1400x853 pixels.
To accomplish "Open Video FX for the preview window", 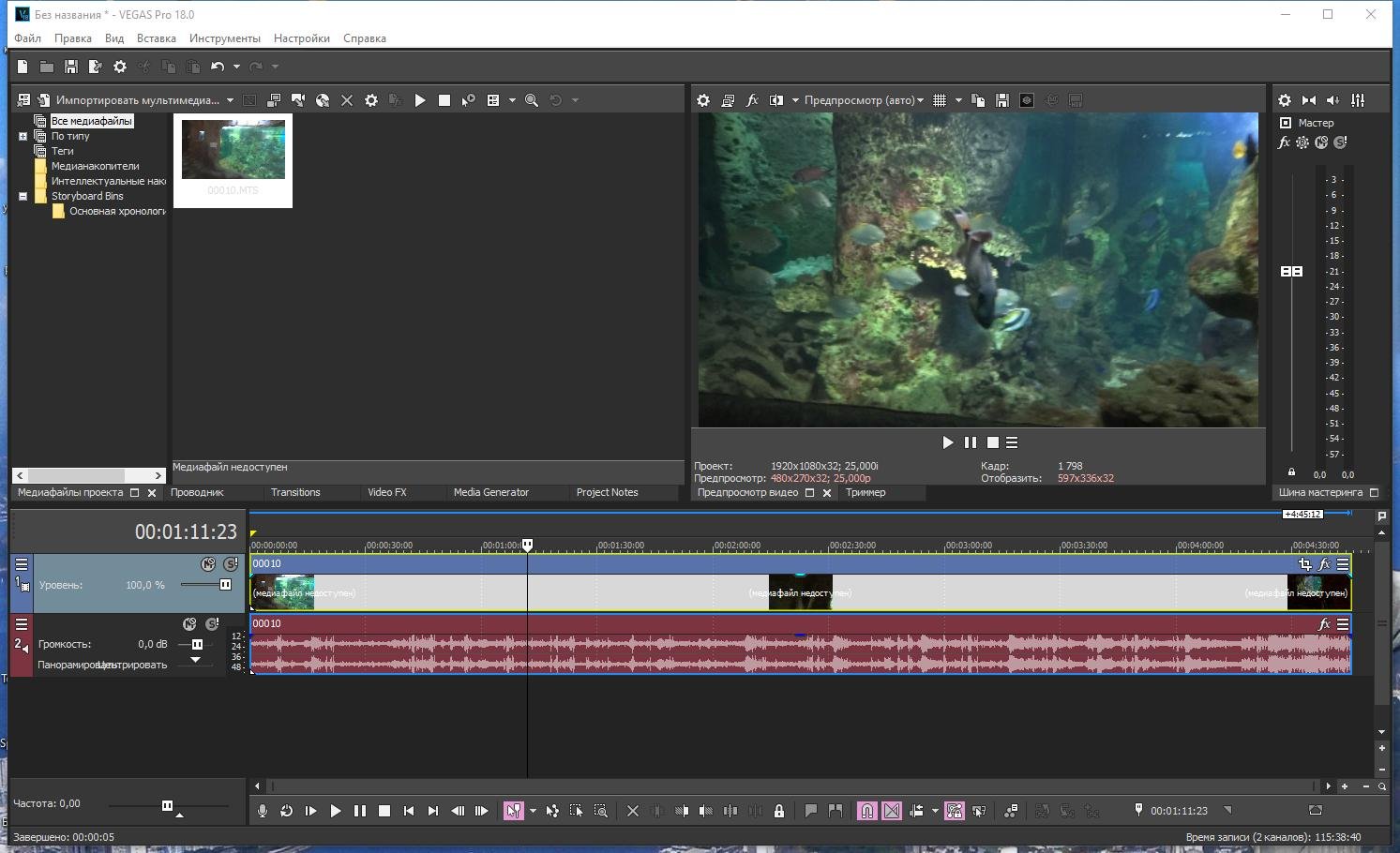I will 752,100.
